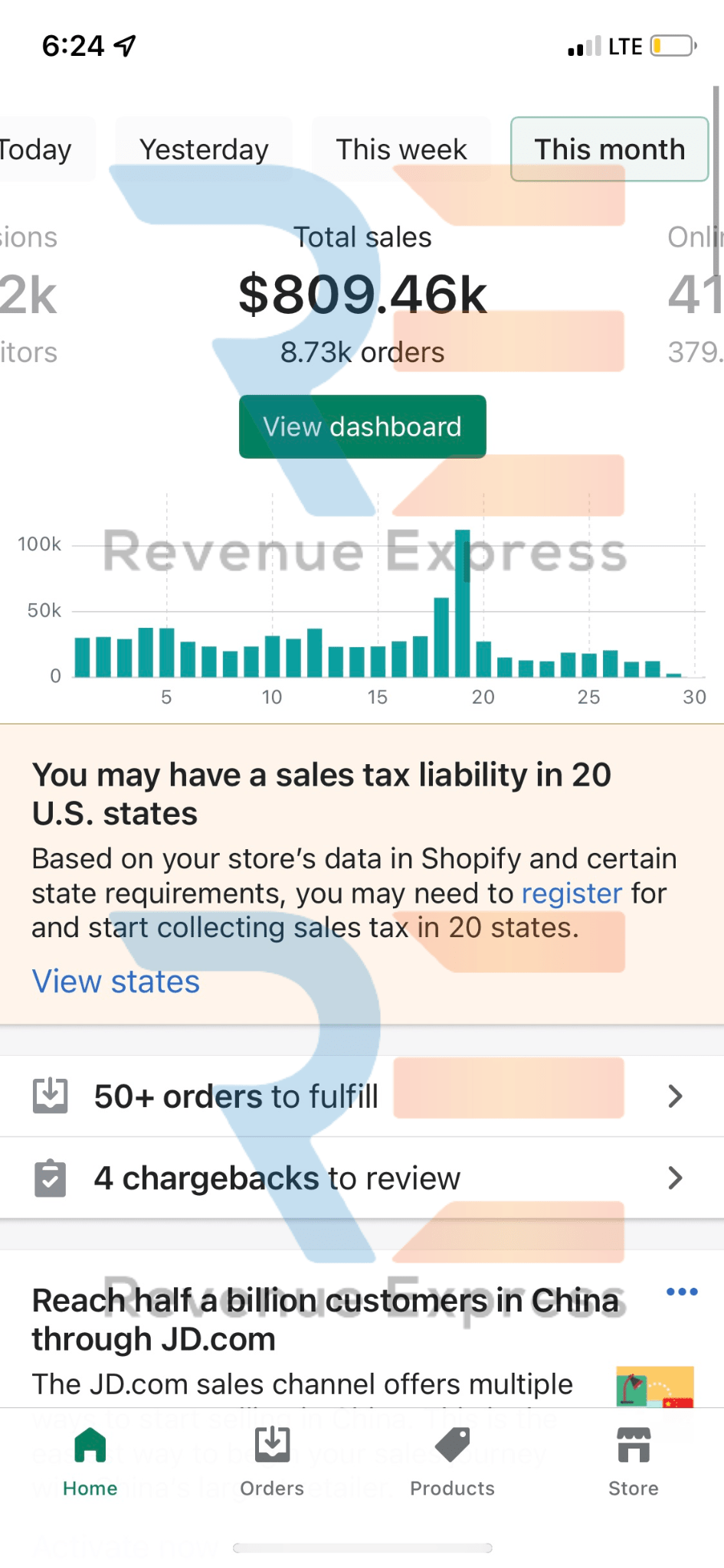Tap the tallest bar in sales chart

click(x=463, y=603)
